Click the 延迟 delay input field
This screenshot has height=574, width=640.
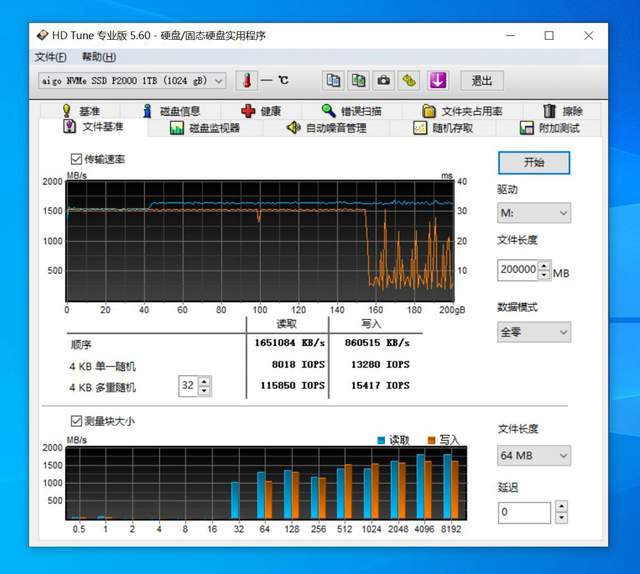coord(524,512)
